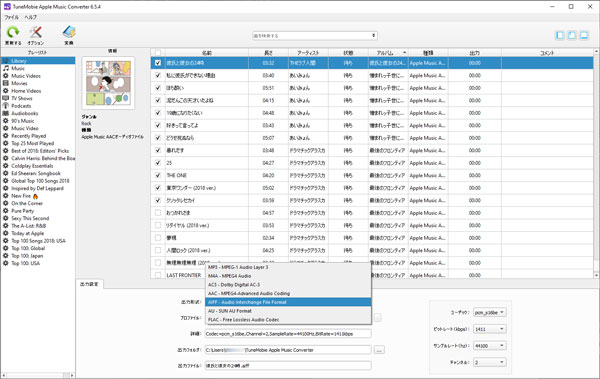
Task: Click the Podcasts antenna icon
Action: [x=5, y=106]
